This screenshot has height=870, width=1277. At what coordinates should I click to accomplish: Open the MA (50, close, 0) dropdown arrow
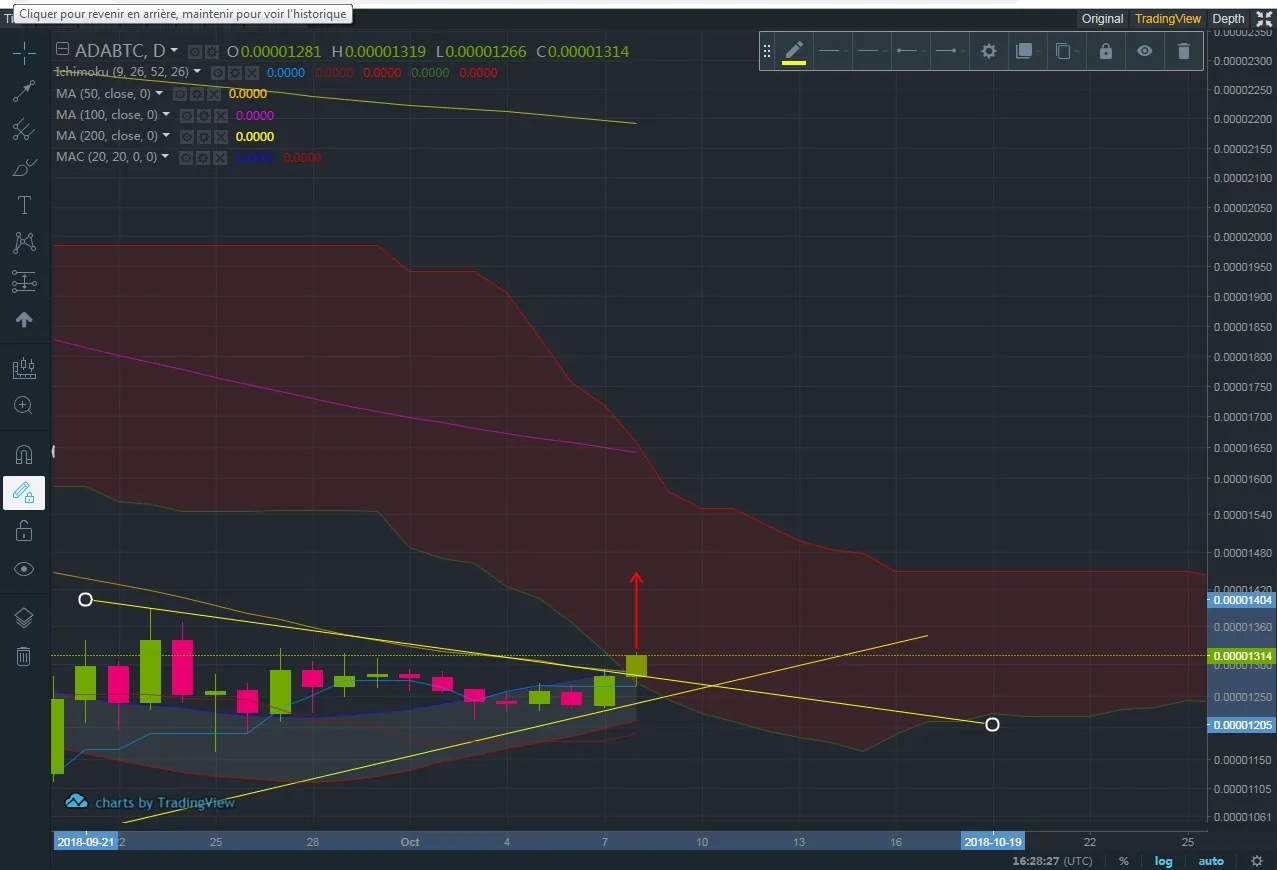tap(160, 93)
